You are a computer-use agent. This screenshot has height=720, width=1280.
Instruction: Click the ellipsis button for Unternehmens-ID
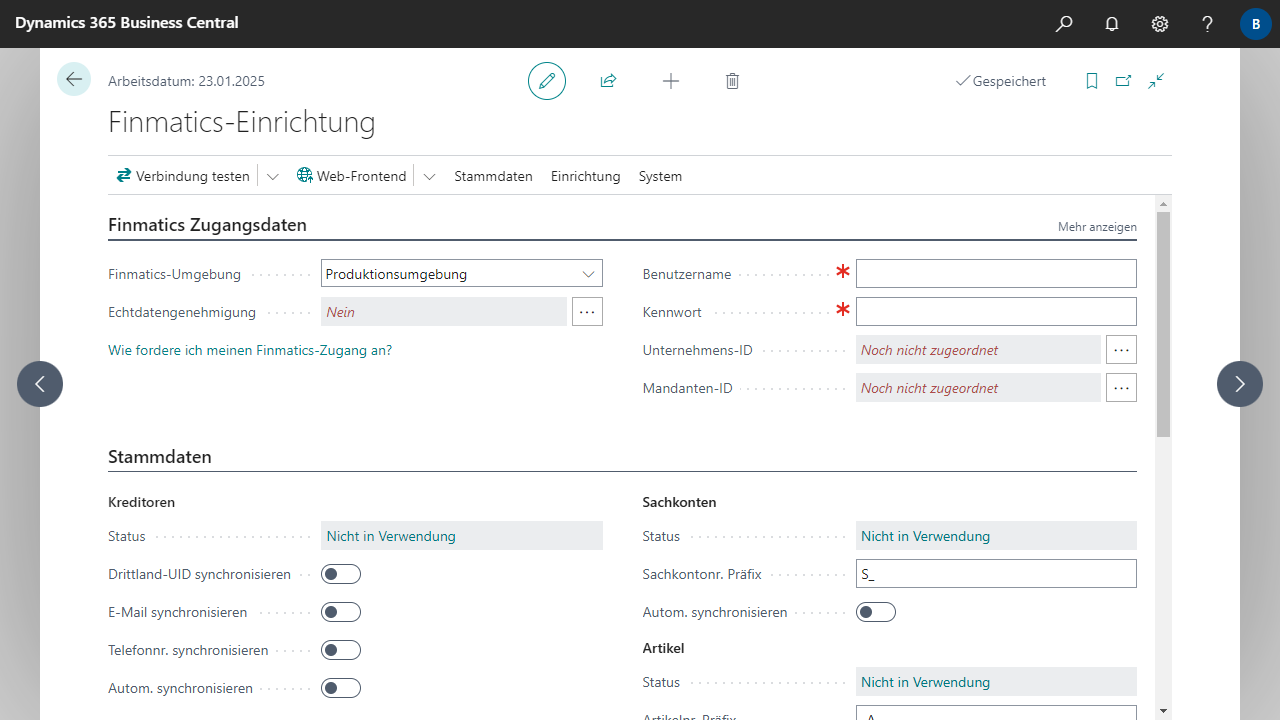[1122, 350]
